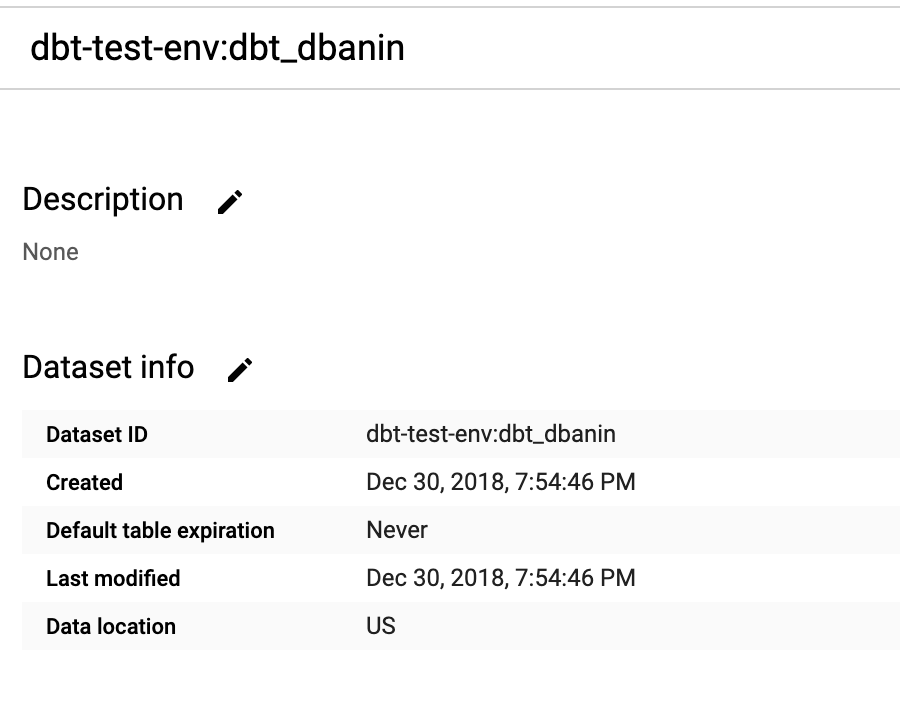The height and width of the screenshot is (702, 900).
Task: Select the Dataset ID value dbt-test-env:dbt_dbanin
Action: [x=491, y=434]
